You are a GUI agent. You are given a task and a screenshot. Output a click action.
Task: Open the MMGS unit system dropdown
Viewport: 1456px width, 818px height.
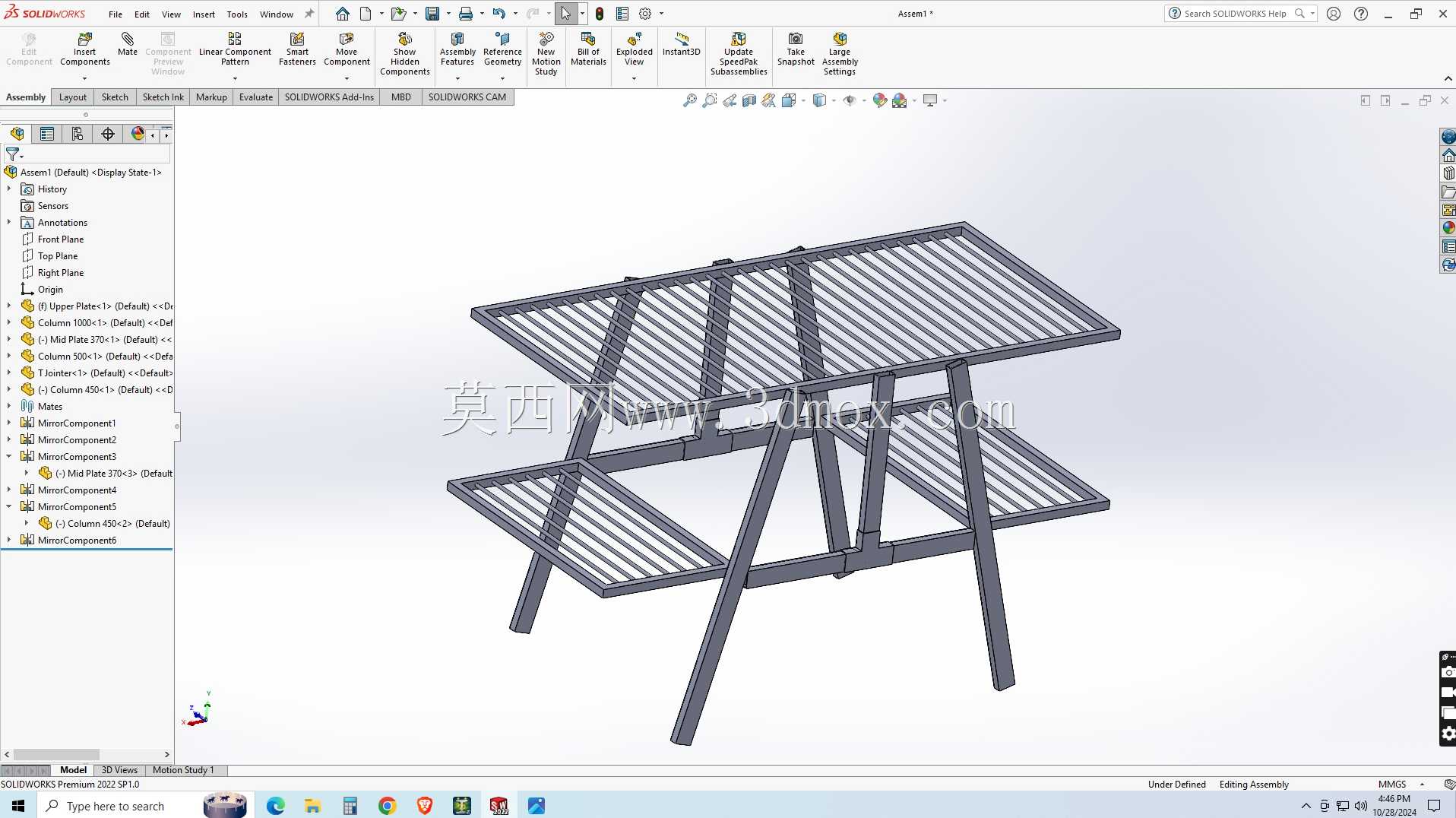[x=1422, y=785]
